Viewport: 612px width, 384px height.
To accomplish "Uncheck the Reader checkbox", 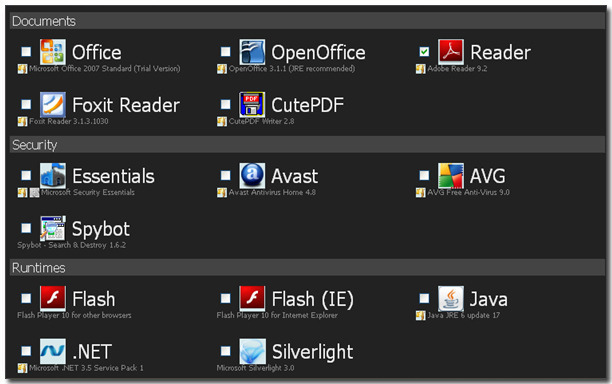I will [424, 52].
